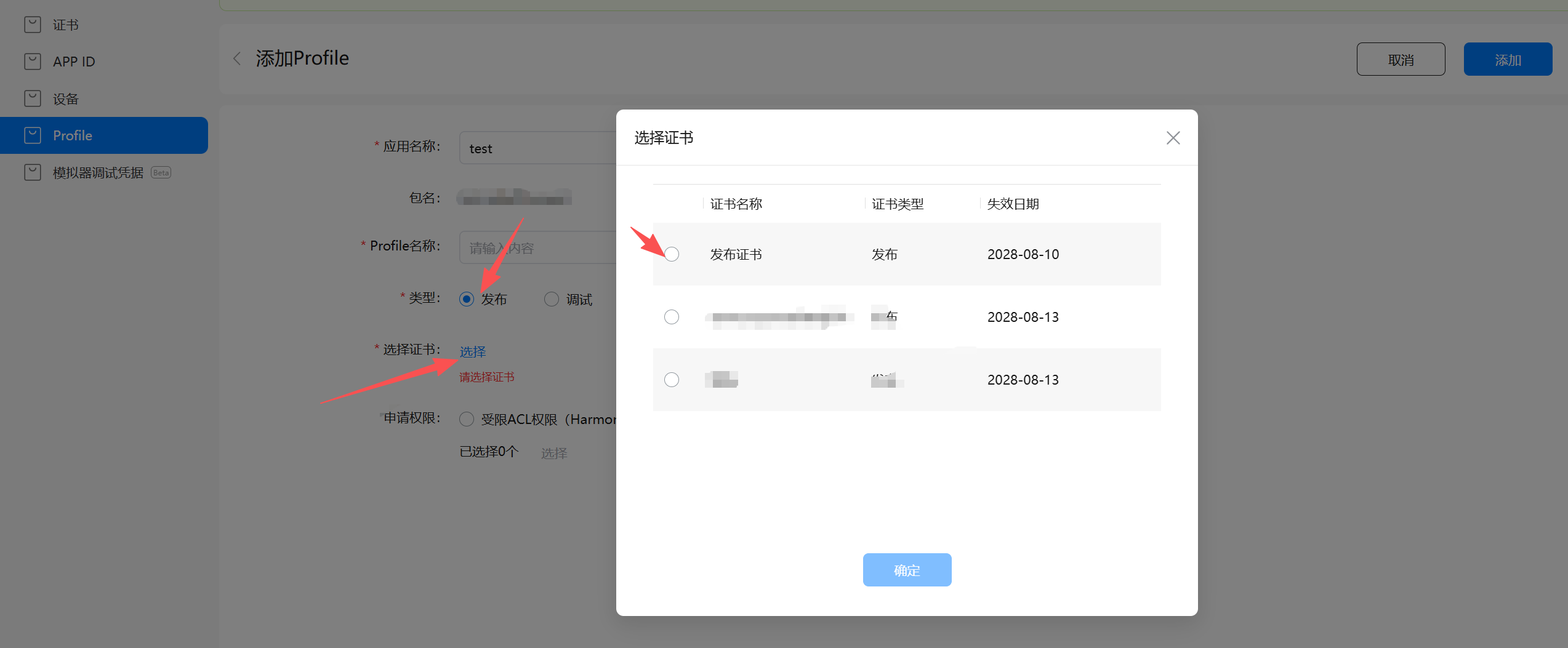Click the 证书 sidebar icon

32,25
